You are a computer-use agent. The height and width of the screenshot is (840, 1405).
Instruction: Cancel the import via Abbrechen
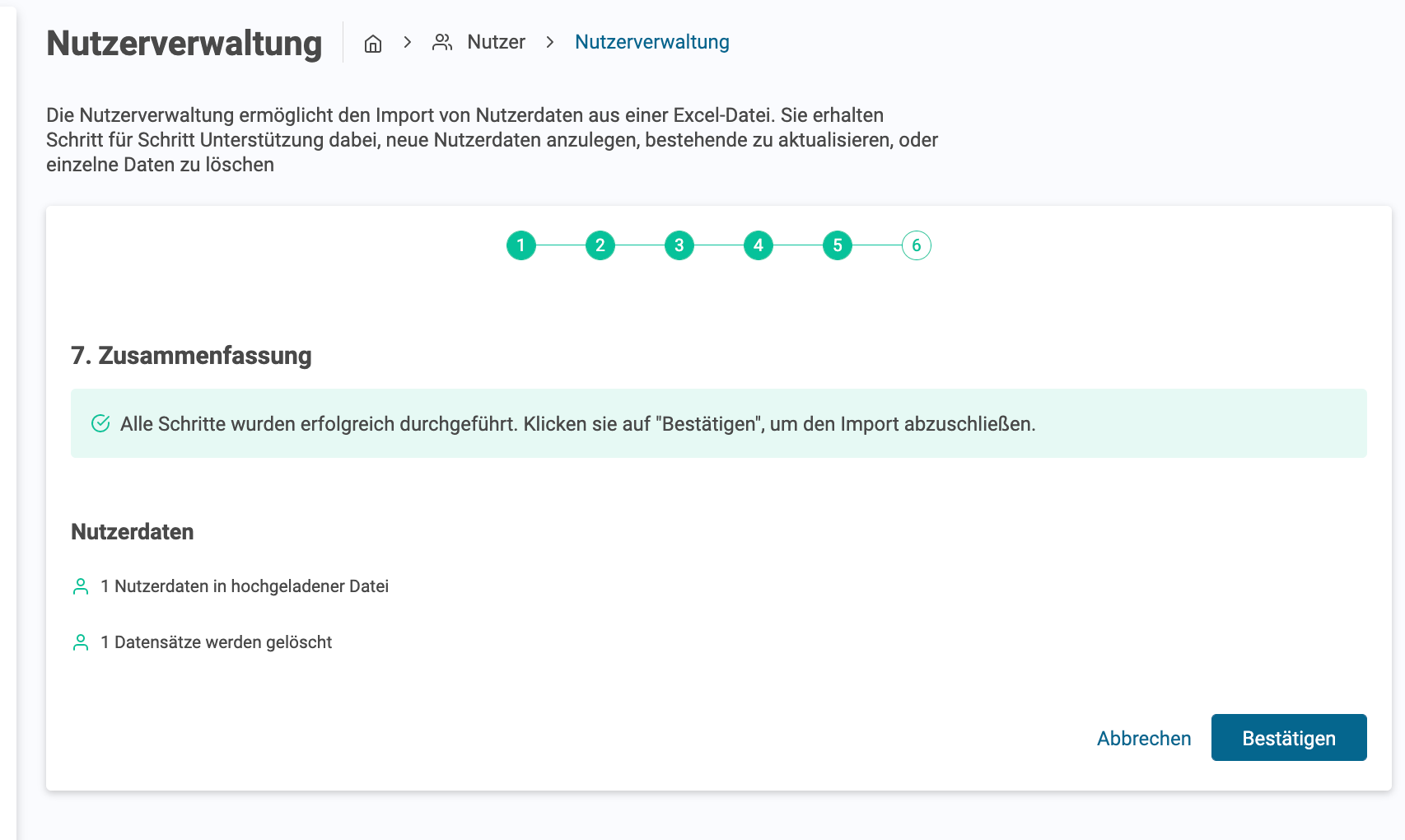(1143, 739)
